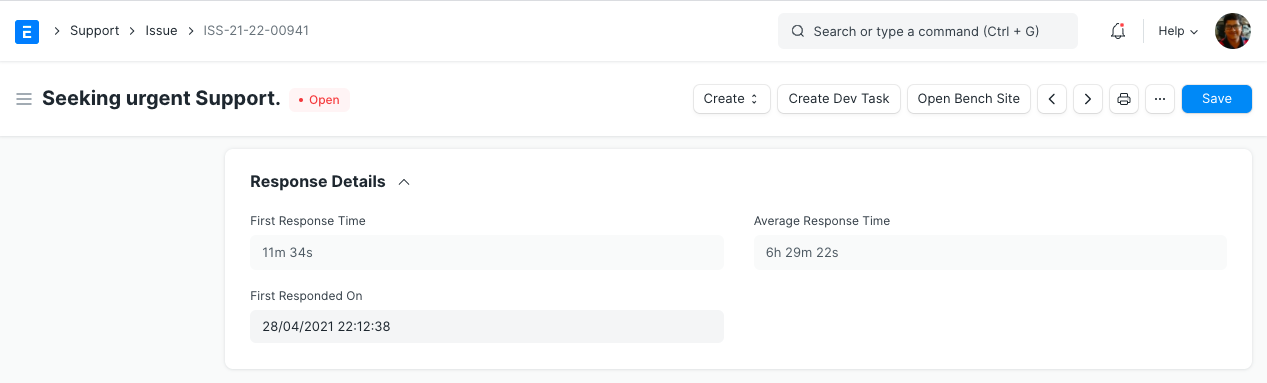Print this issue document
1267x383 pixels.
click(1124, 99)
